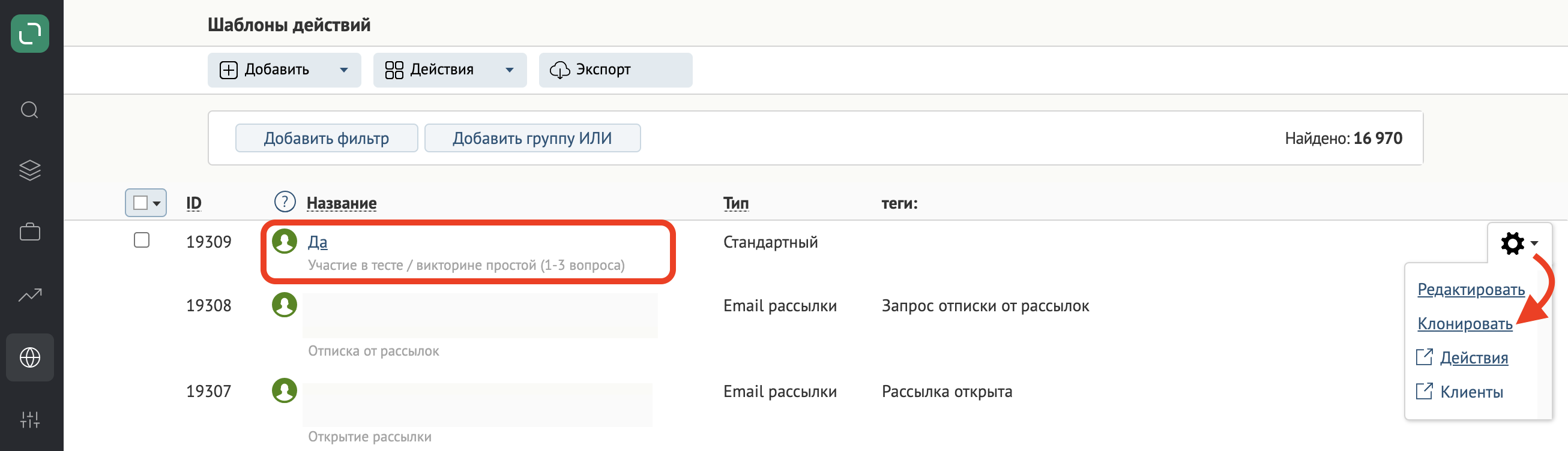This screenshot has height=451, width=1568.
Task: Expand the Добавить dropdown arrow
Action: pos(344,71)
